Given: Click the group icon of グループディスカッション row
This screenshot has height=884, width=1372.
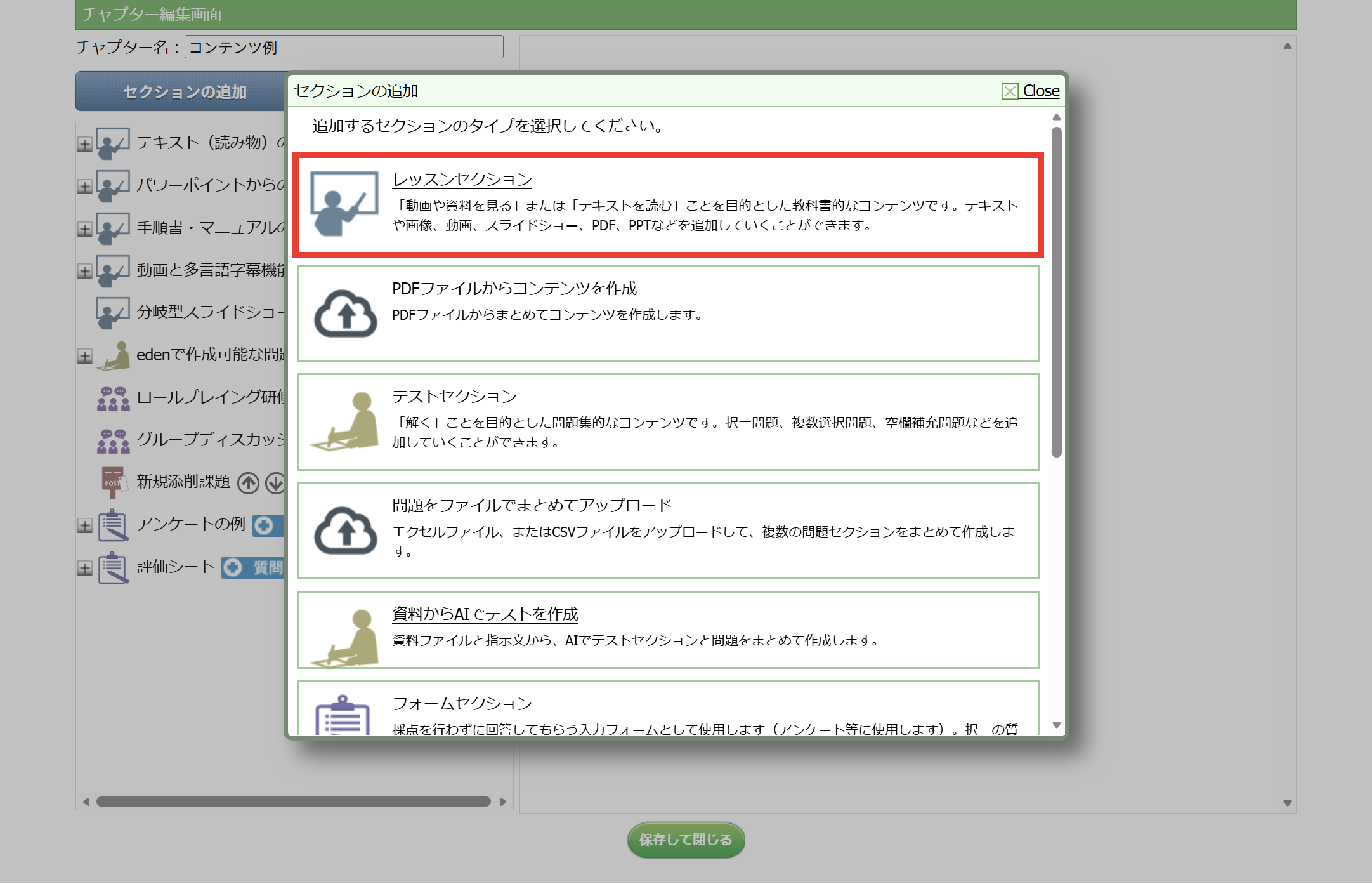Looking at the screenshot, I should (x=113, y=441).
